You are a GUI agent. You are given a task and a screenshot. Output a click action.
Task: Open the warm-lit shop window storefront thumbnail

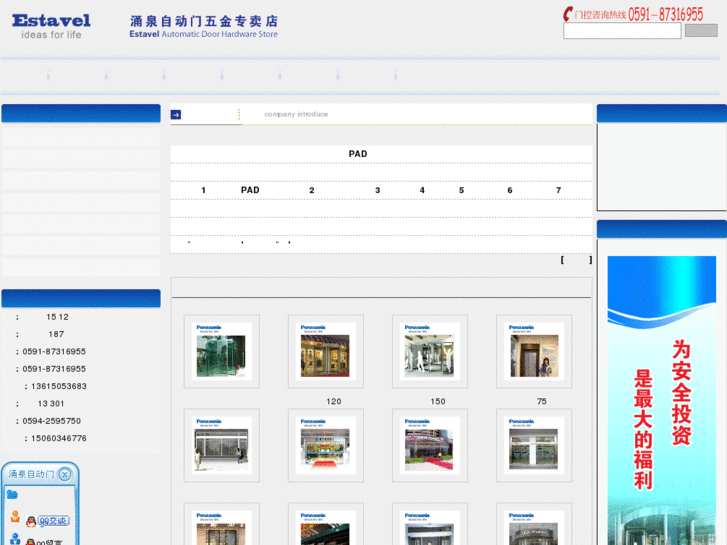tap(325, 351)
